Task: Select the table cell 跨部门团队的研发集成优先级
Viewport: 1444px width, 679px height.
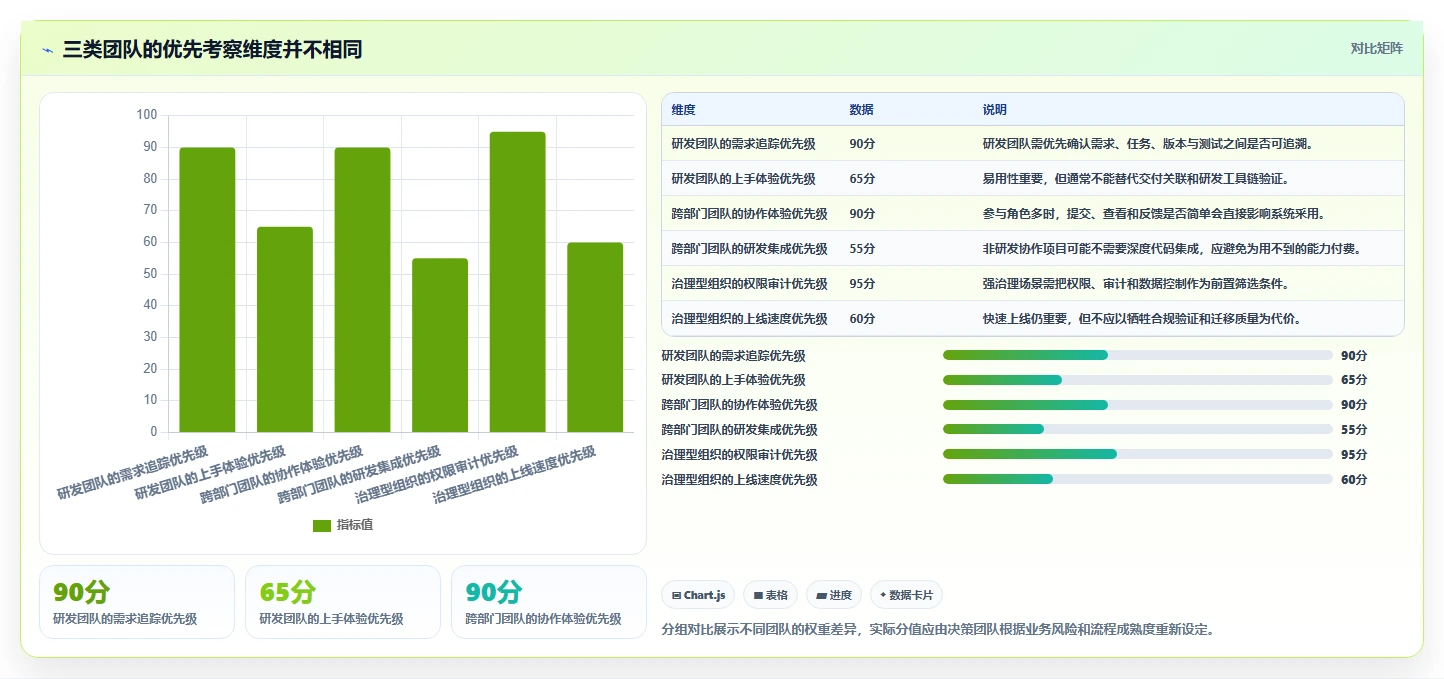Action: 749,249
